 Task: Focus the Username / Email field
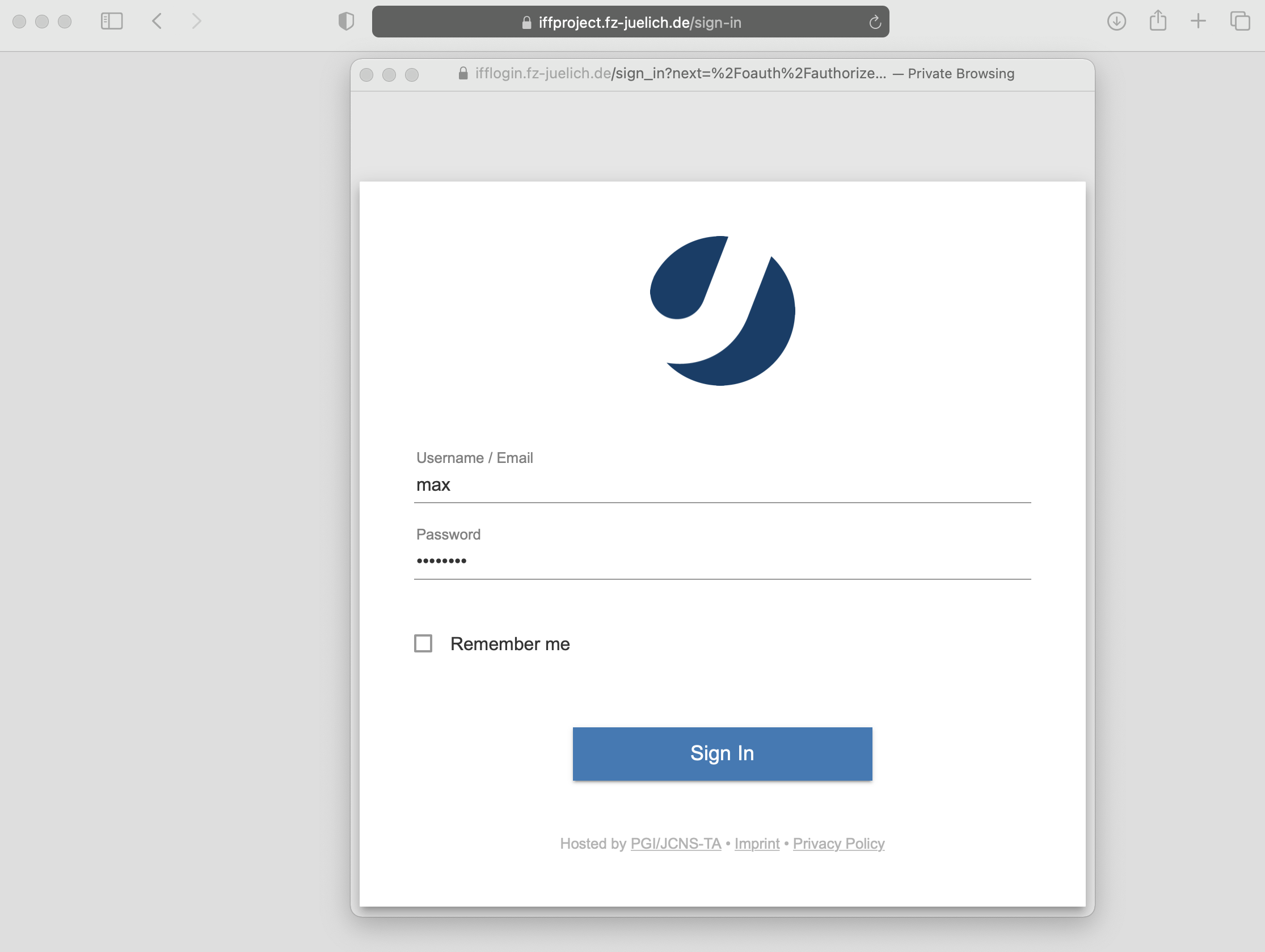point(722,485)
